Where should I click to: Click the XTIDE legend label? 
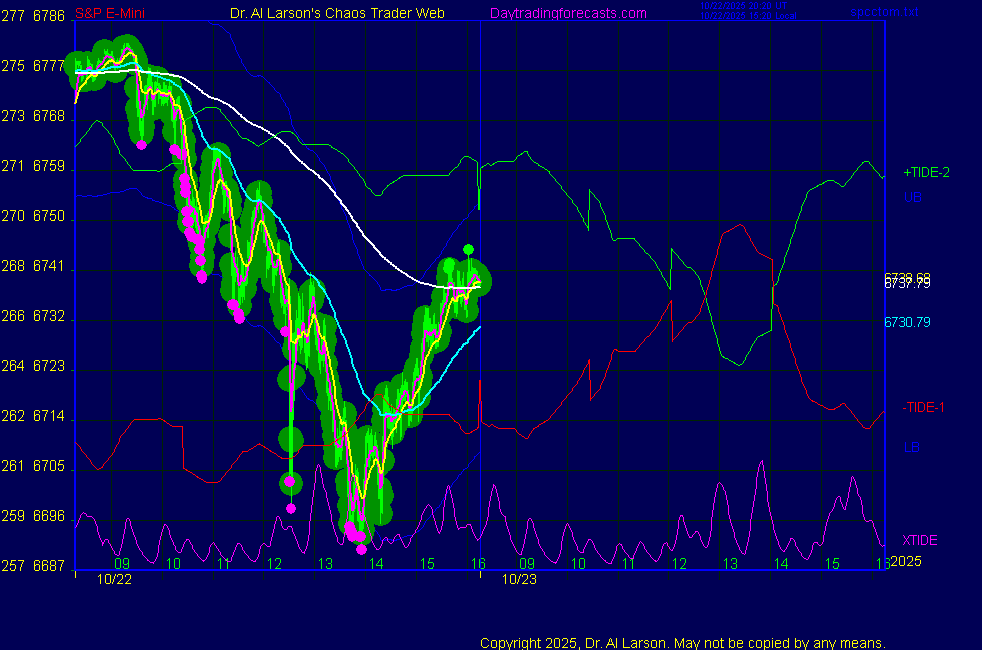point(920,540)
